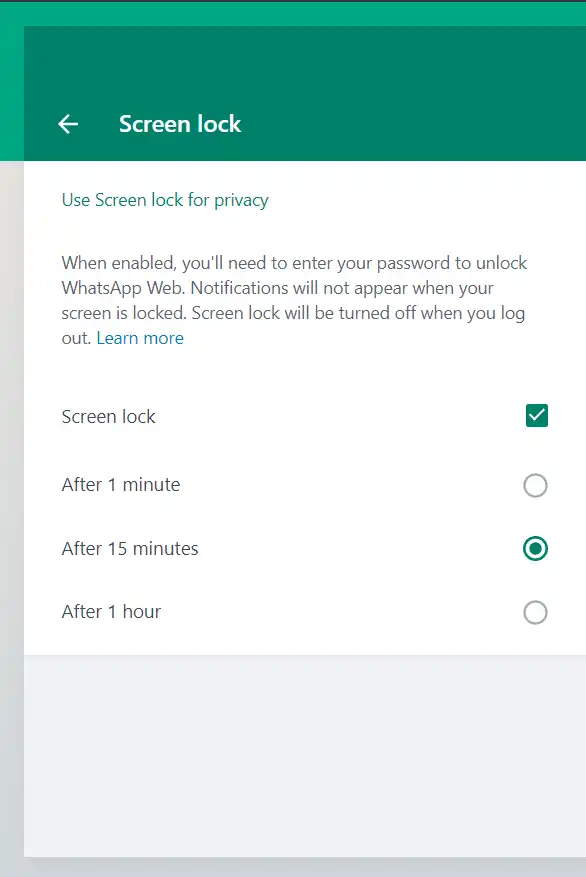Image resolution: width=586 pixels, height=877 pixels.
Task: Click the After 15 minutes label text
Action: click(130, 548)
